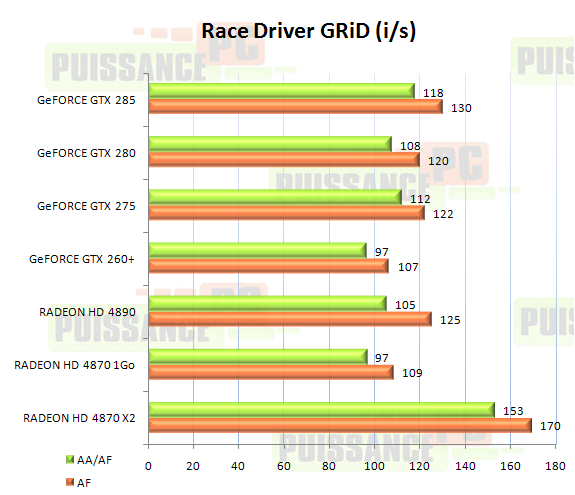The width and height of the screenshot is (575, 495).
Task: Click the x-axis tick label 40
Action: pyautogui.click(x=238, y=466)
